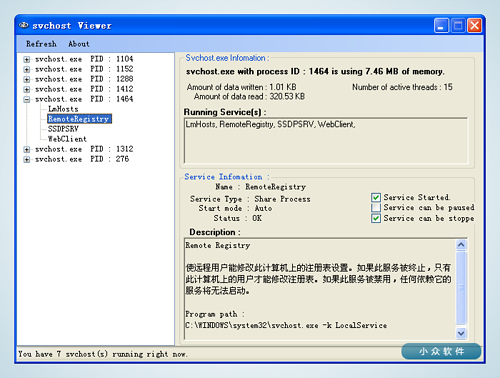Select svchost.exe PID : 276 row
The width and height of the screenshot is (500, 378).
pyautogui.click(x=82, y=159)
